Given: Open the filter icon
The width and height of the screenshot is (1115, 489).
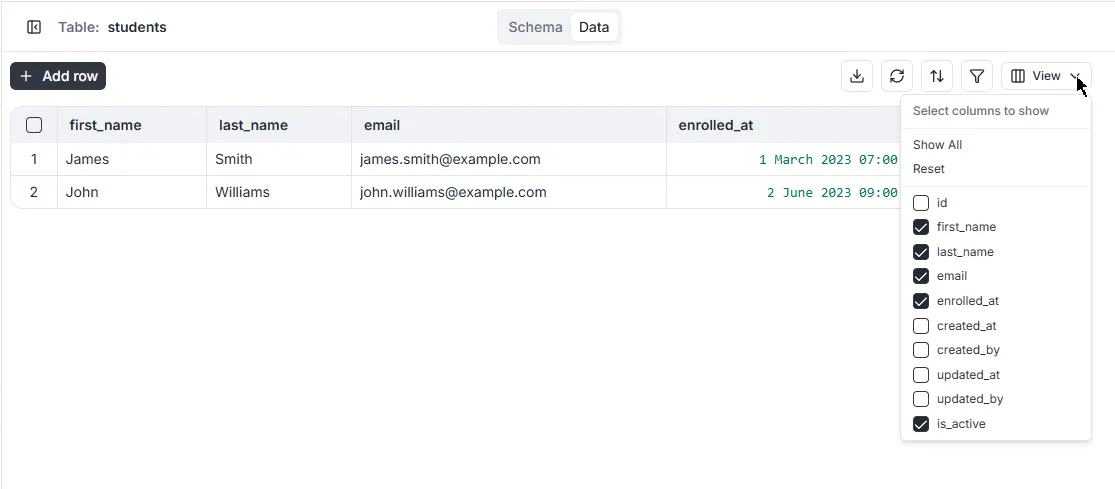Looking at the screenshot, I should pyautogui.click(x=977, y=76).
